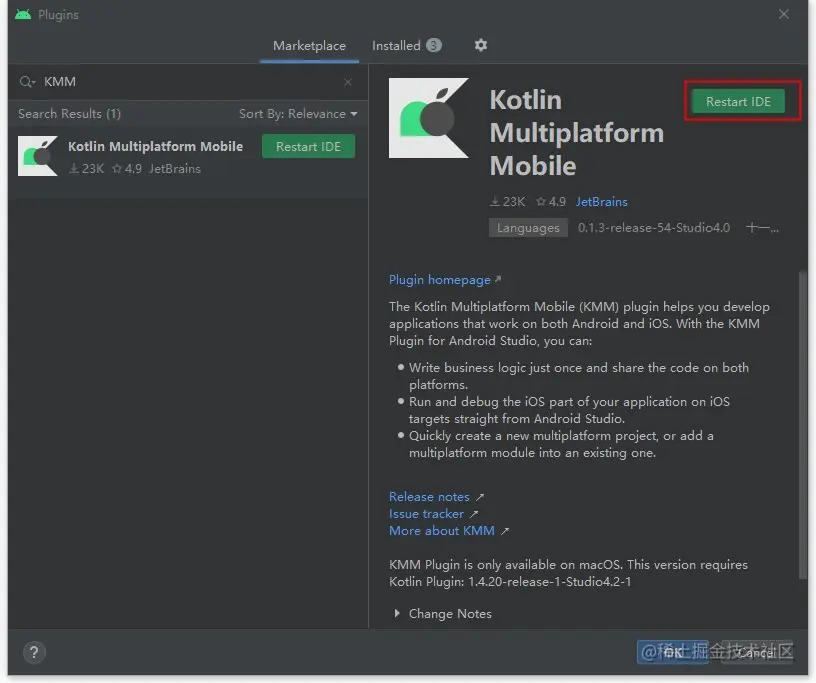Viewport: 816px width, 683px height.
Task: Click the Kotlin Multiplatform Mobile list icon
Action: (38, 156)
